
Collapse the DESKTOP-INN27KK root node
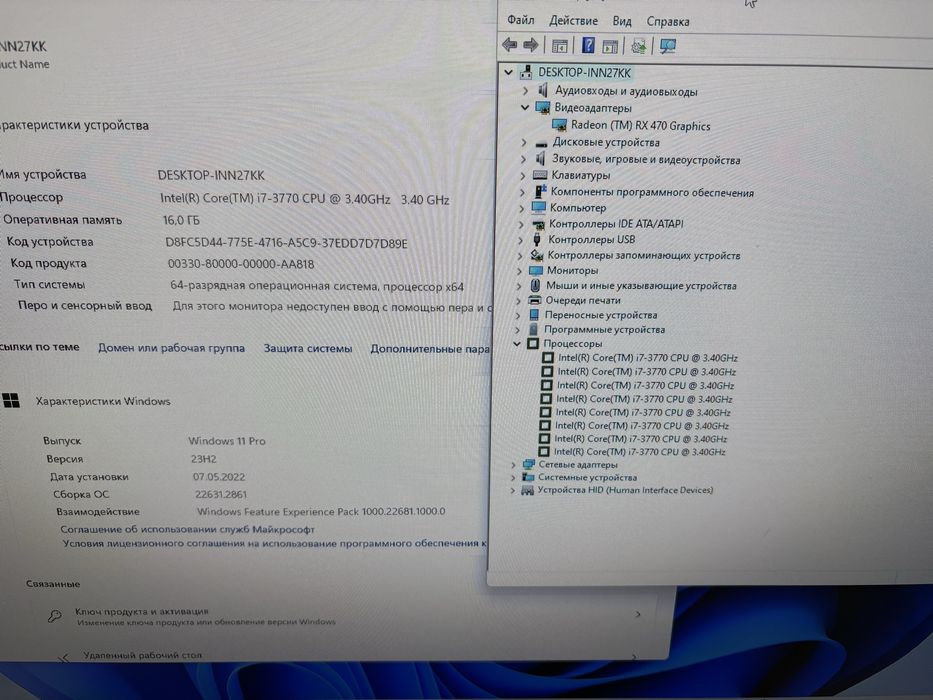[508, 73]
